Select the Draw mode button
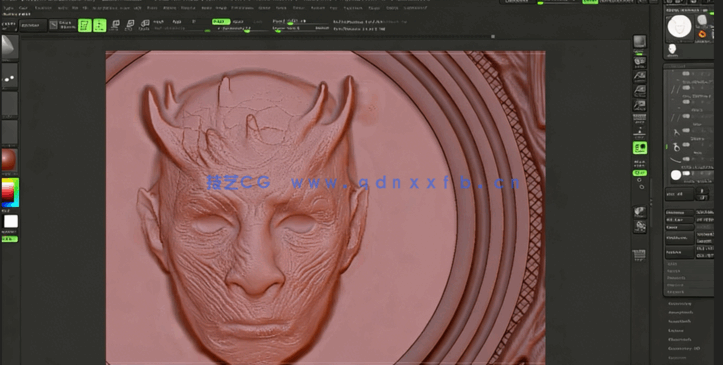 tap(100, 25)
